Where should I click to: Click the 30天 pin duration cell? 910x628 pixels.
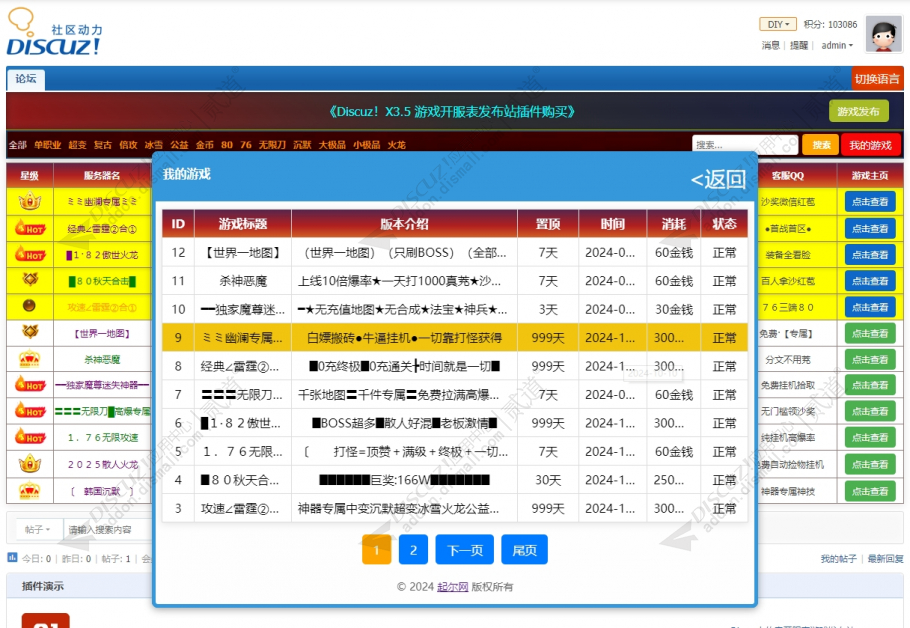tap(548, 480)
